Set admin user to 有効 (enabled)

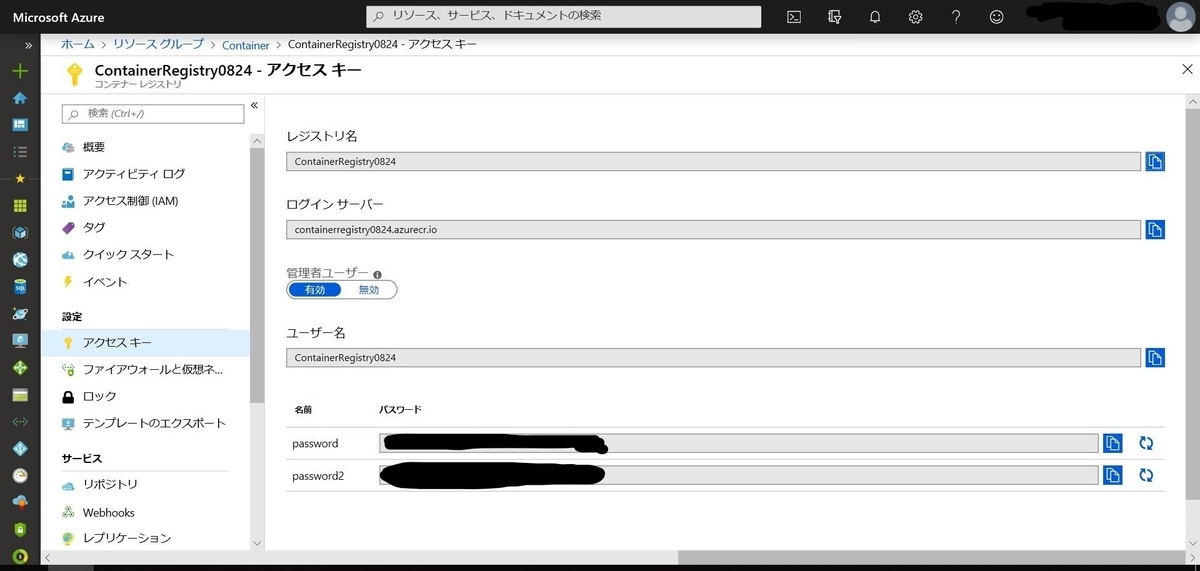click(x=315, y=290)
